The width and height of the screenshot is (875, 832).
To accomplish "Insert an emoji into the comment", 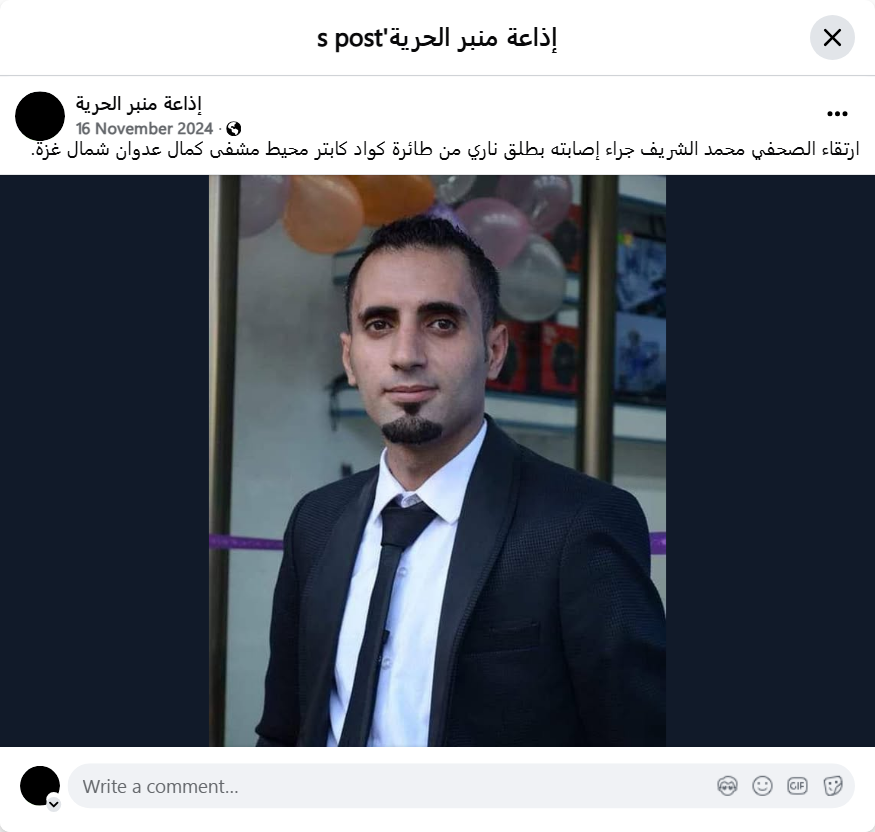I will coord(762,786).
